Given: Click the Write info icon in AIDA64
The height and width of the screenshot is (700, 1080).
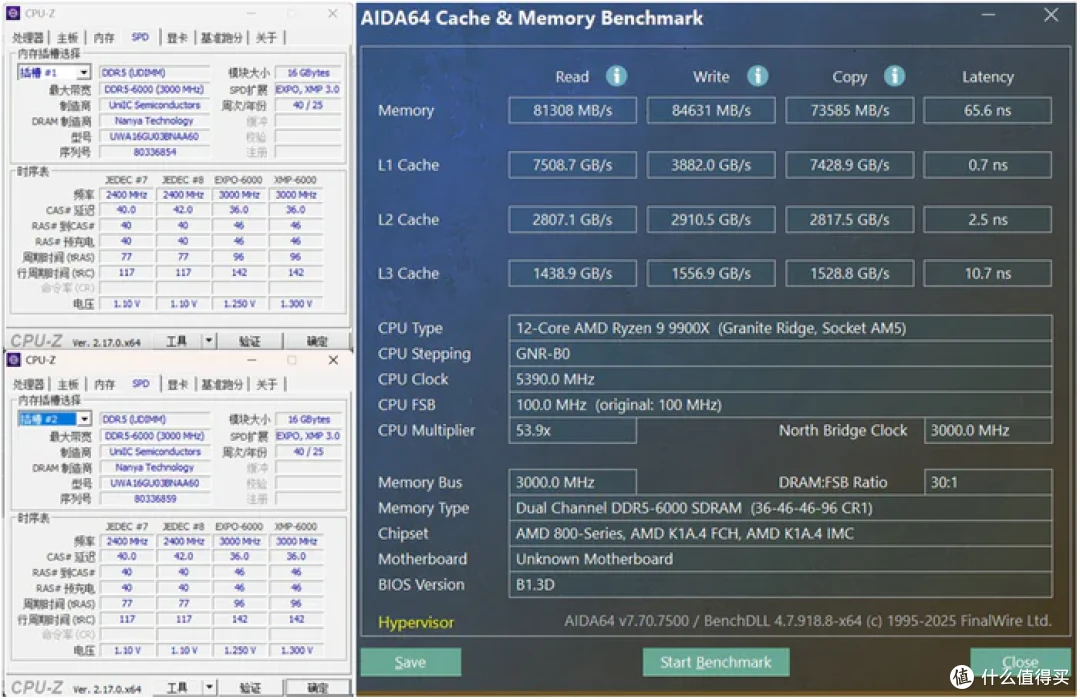Looking at the screenshot, I should point(757,76).
